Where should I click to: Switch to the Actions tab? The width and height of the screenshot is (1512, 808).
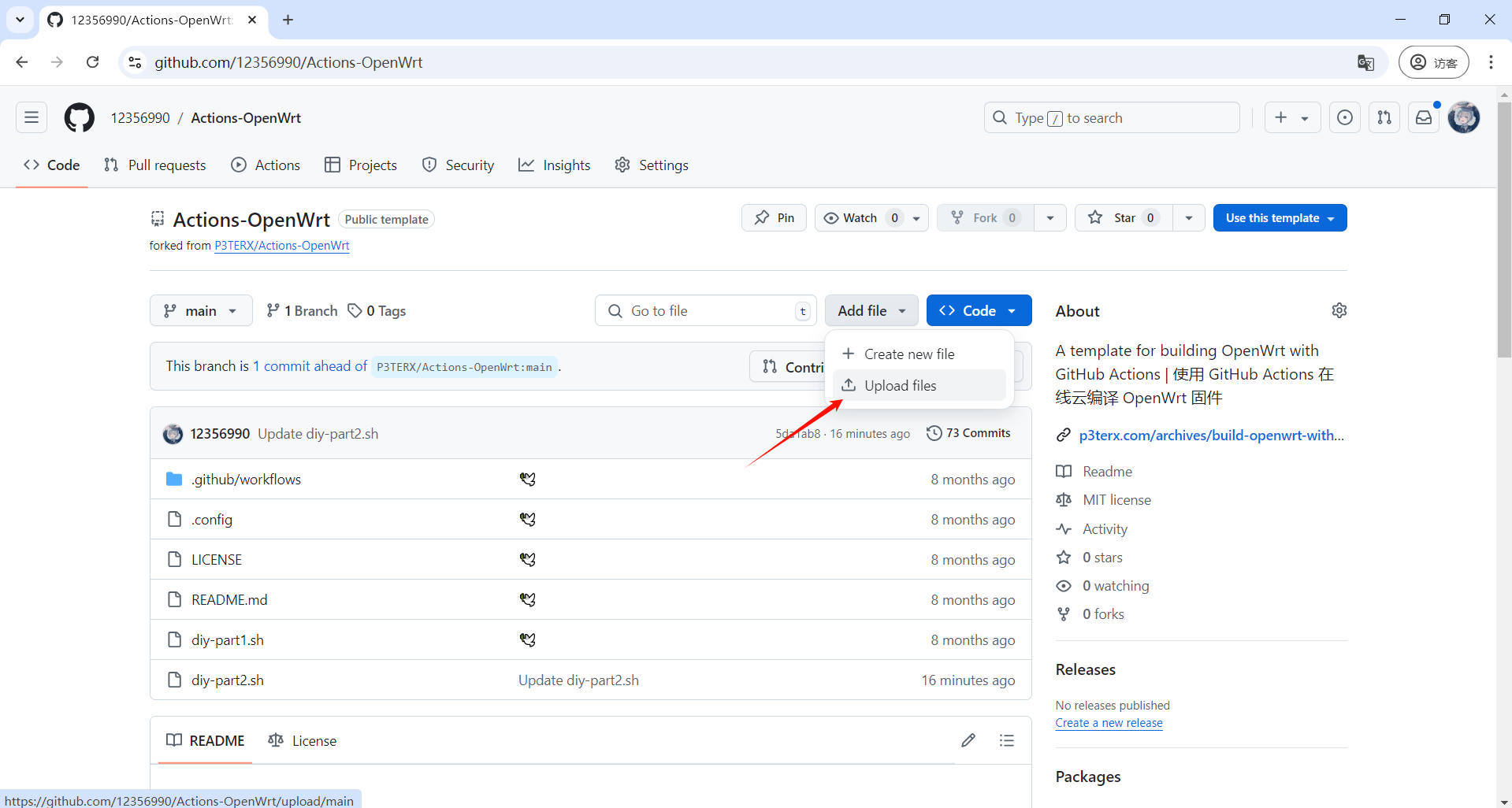point(266,165)
